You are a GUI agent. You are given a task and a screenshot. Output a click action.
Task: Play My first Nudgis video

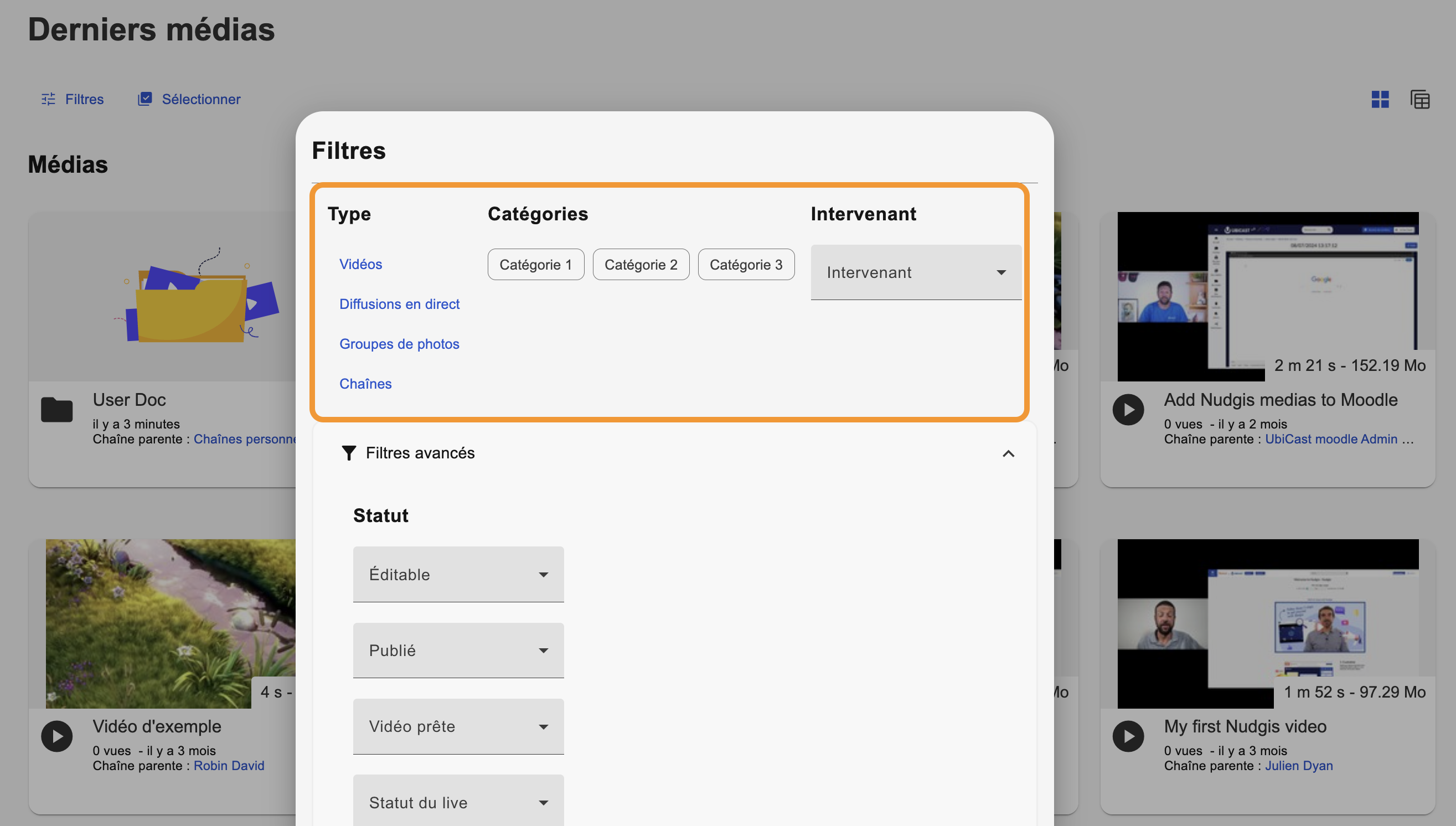(x=1128, y=736)
